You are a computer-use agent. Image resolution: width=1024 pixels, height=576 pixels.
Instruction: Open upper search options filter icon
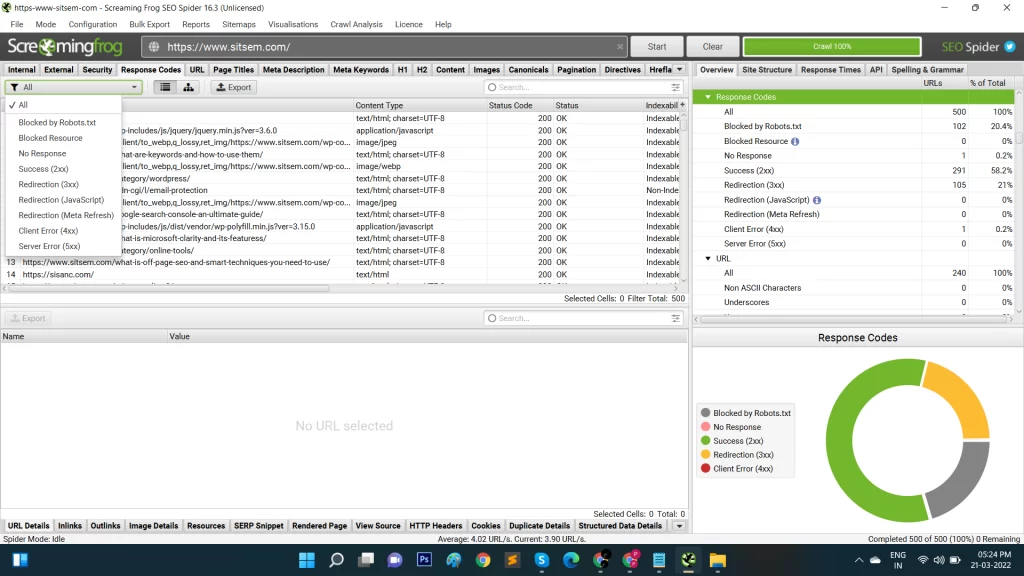tap(675, 87)
